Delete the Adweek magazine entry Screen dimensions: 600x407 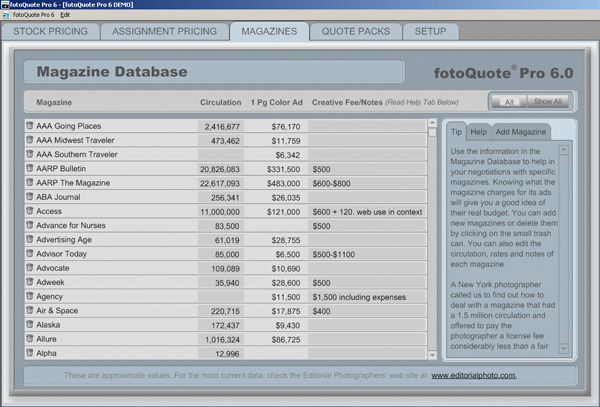pyautogui.click(x=31, y=284)
